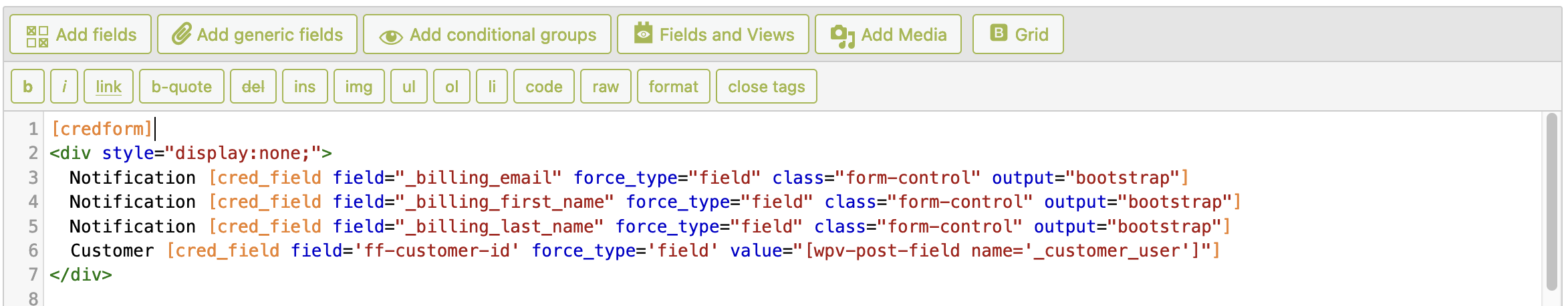Viewport: 1568px width, 306px height.
Task: Click the Fields and Views calendar icon
Action: (643, 33)
